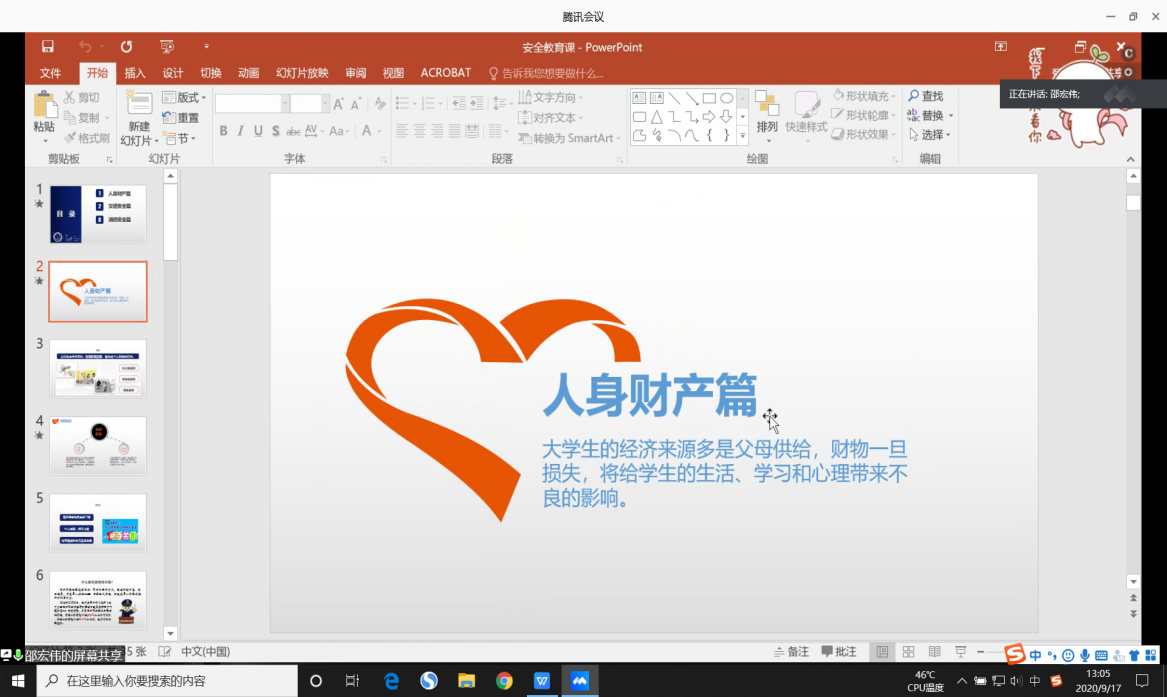
Task: Open the Layout (版式) dropdown
Action: (185, 98)
